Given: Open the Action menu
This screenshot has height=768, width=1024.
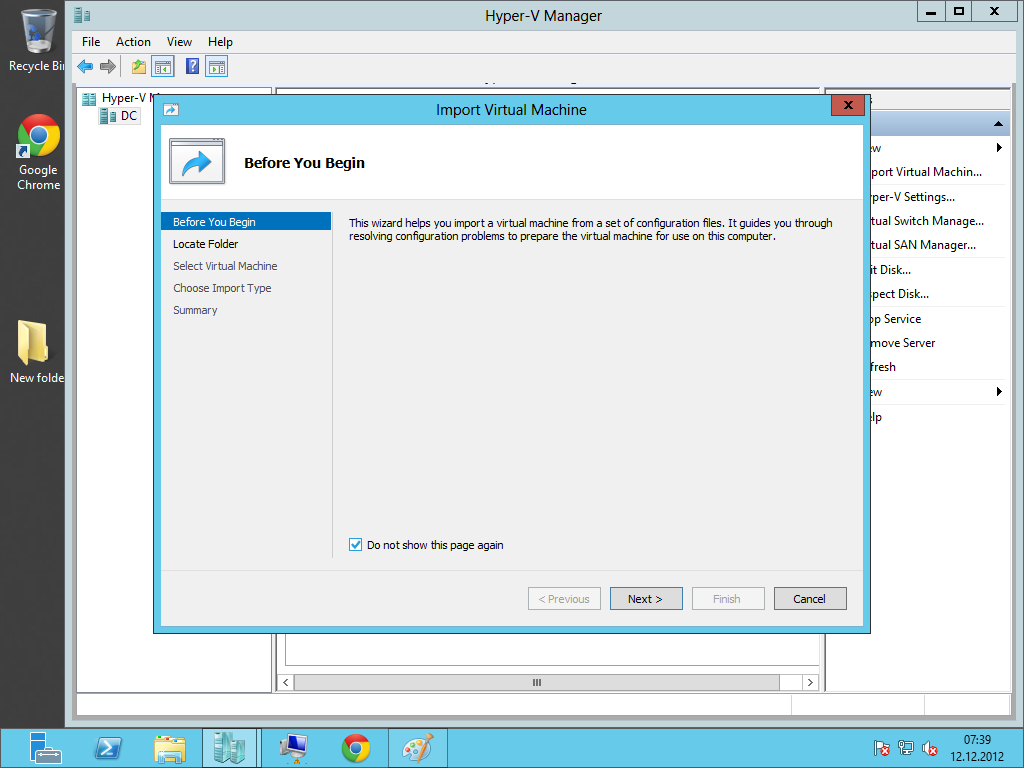Looking at the screenshot, I should point(133,42).
